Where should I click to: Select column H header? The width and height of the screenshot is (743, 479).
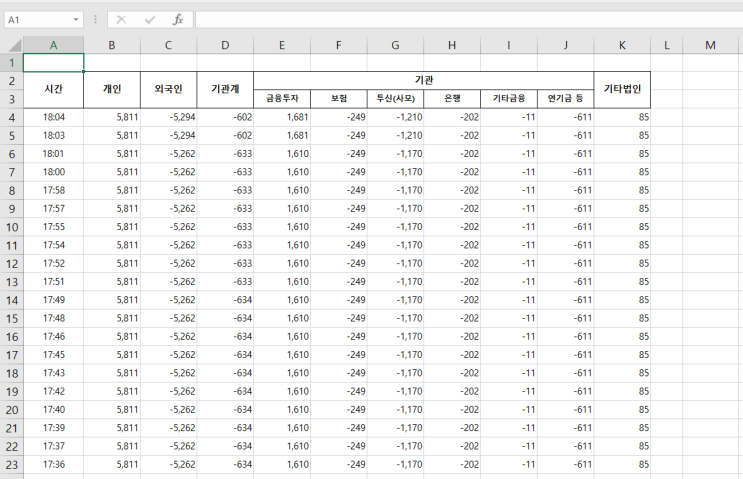[x=452, y=45]
